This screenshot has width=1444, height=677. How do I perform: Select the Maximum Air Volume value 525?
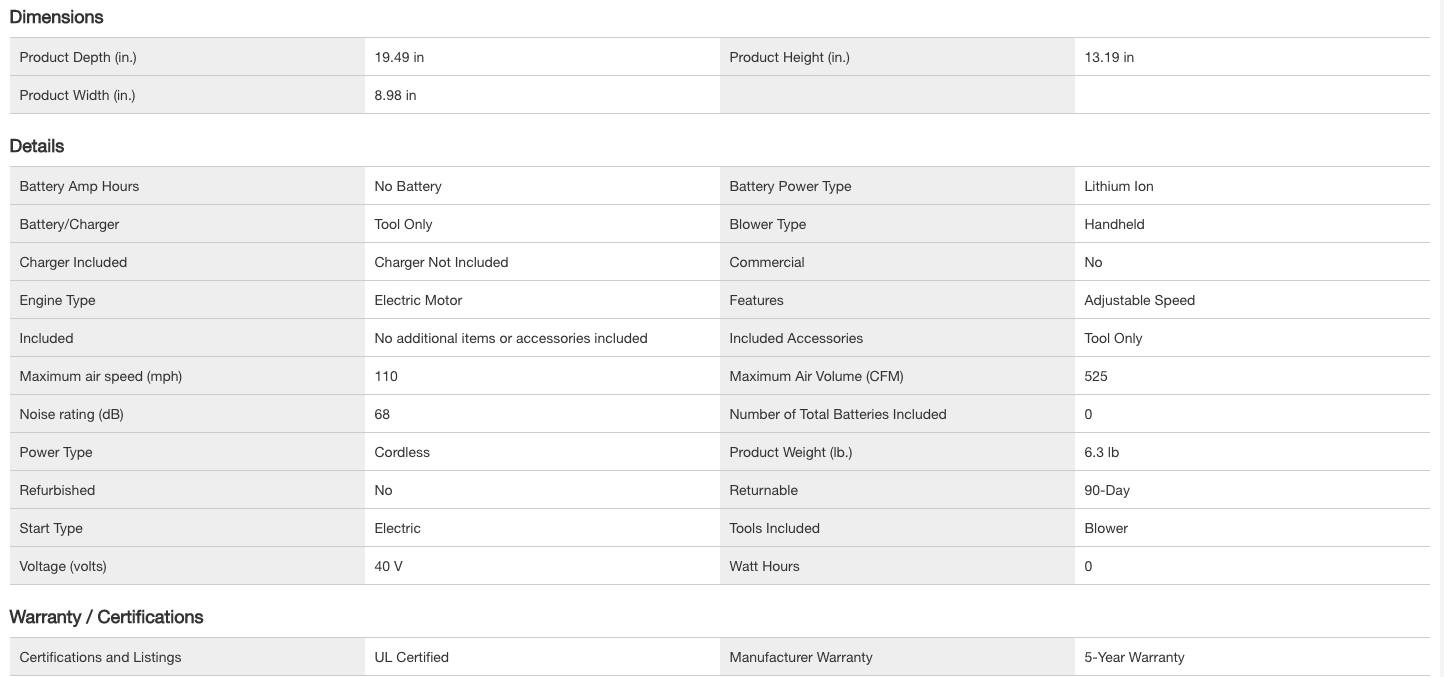1096,376
